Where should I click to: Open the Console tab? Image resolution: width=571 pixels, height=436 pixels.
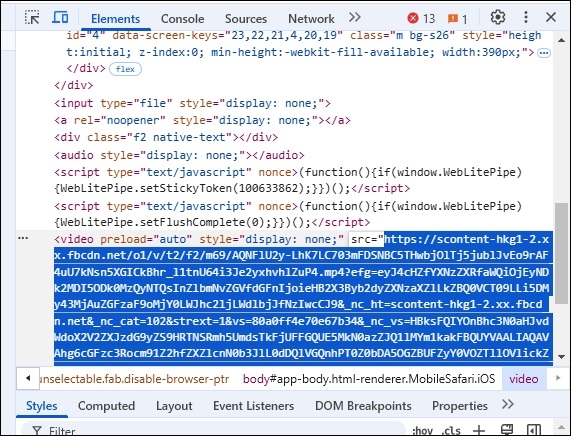tap(182, 19)
